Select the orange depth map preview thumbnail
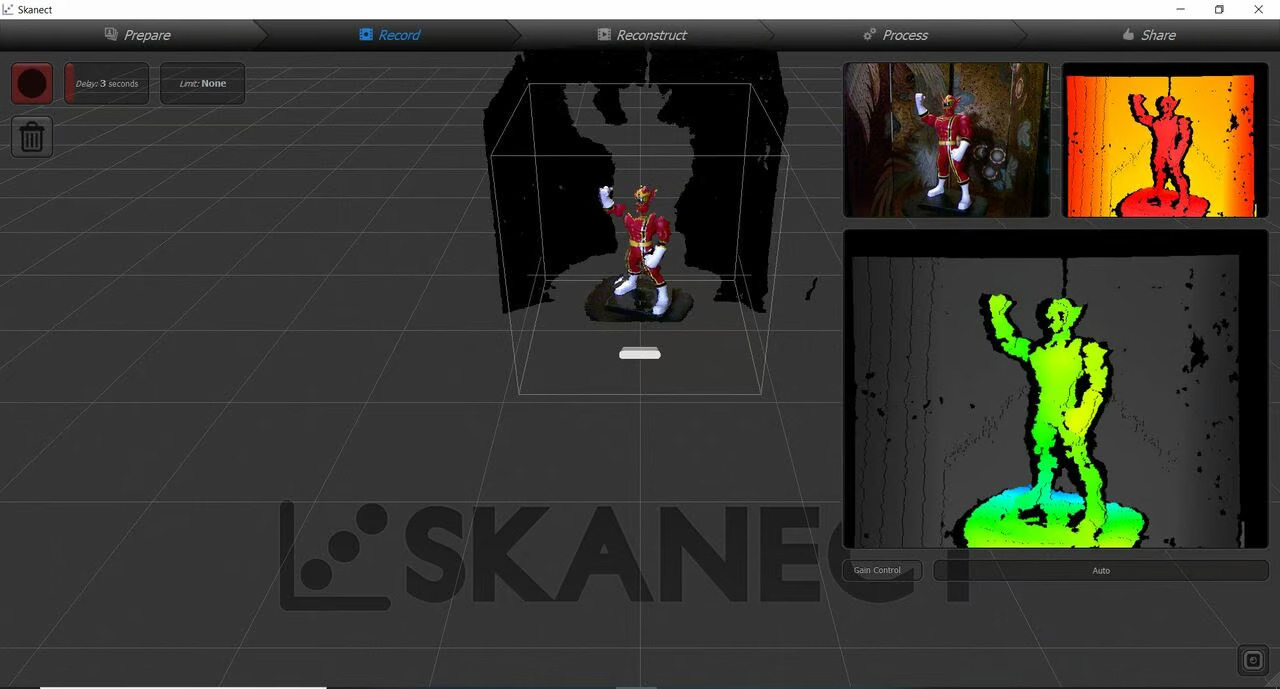The height and width of the screenshot is (689, 1280). tap(1164, 140)
